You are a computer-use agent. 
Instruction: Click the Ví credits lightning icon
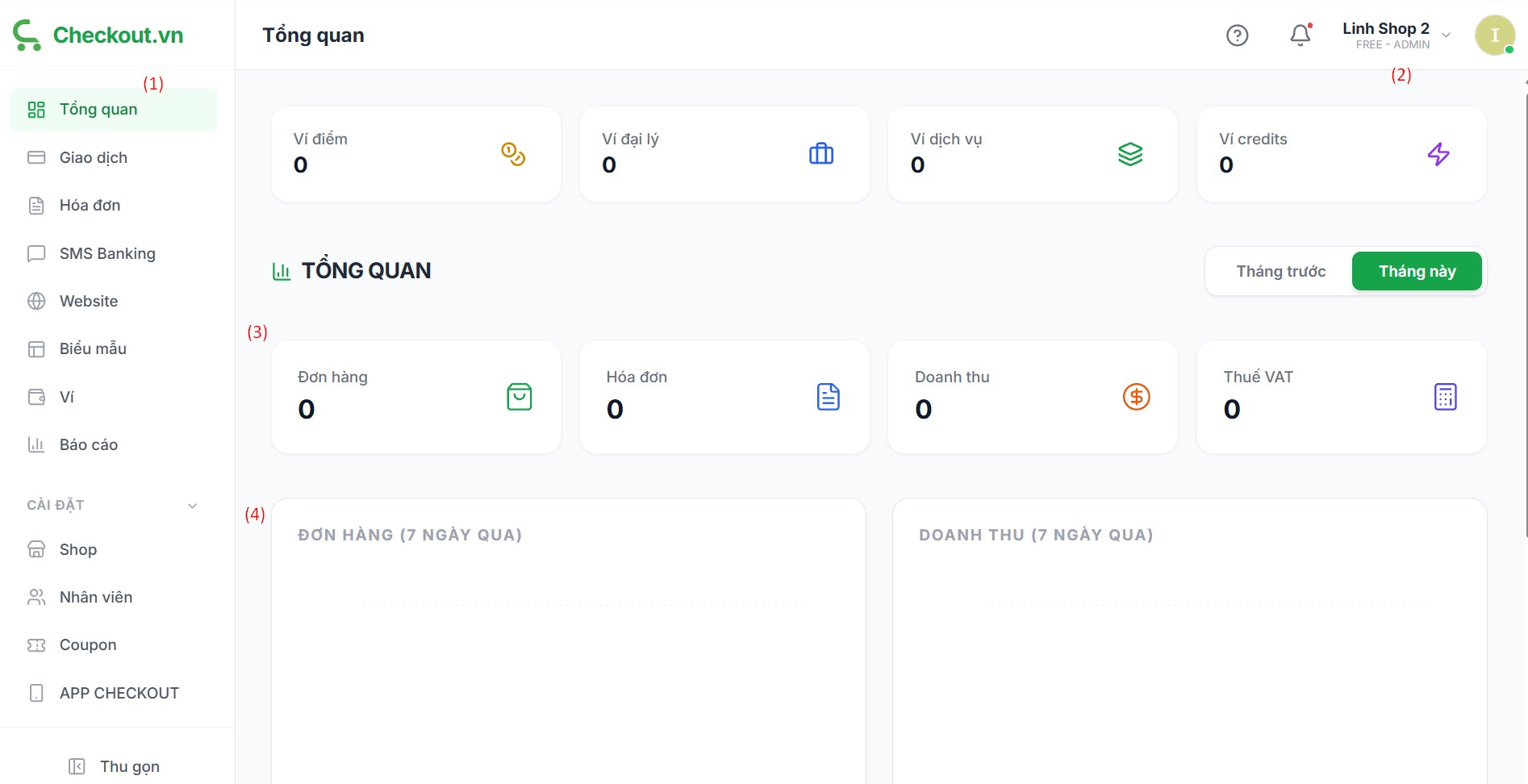coord(1438,154)
